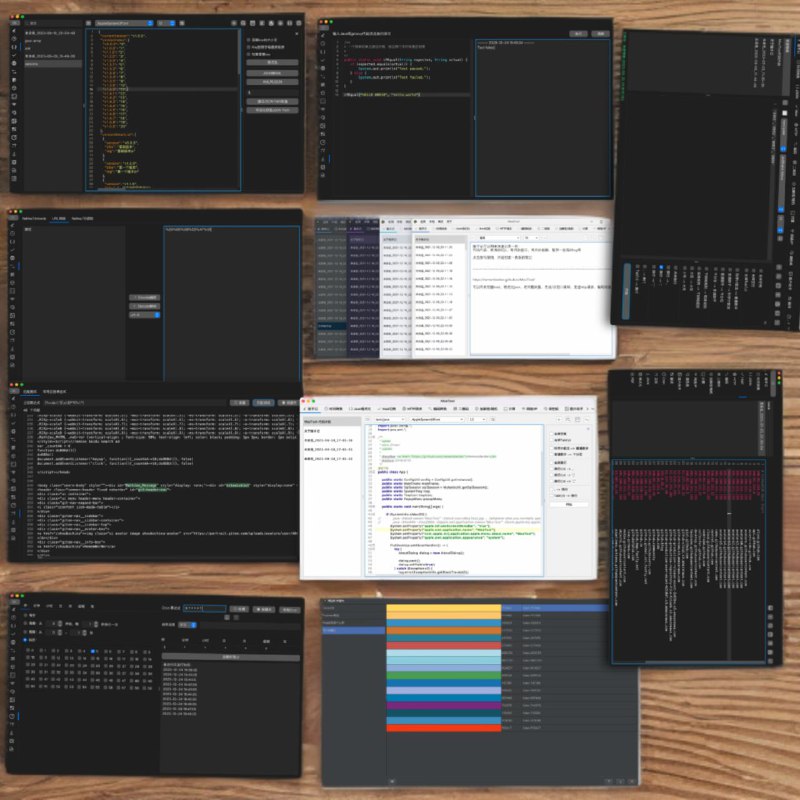Open the font size dropdown in the white code editor toolbar
This screenshot has width=800, height=800.
(x=477, y=419)
